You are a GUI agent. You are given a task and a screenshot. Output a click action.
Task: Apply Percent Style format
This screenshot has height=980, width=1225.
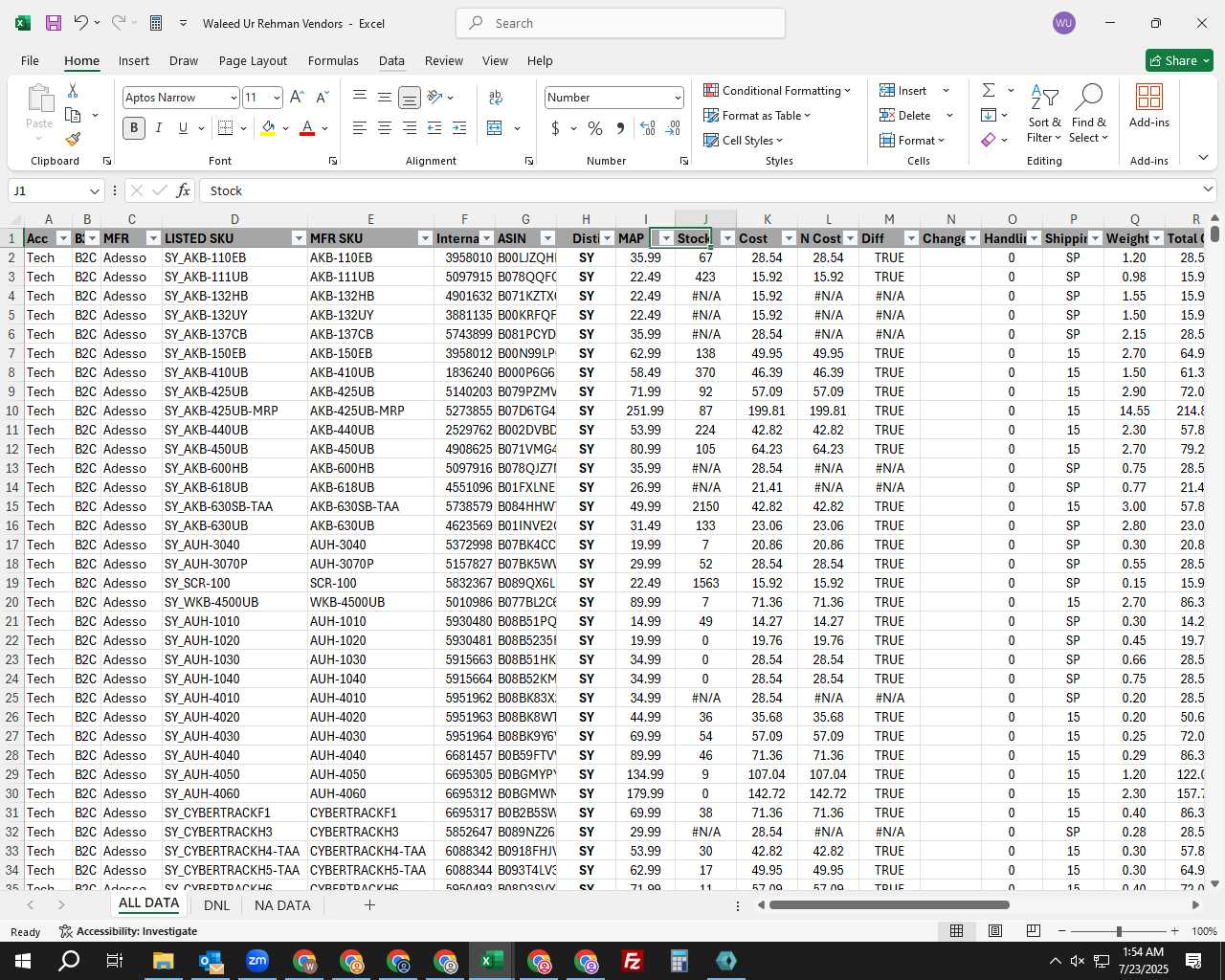[595, 127]
